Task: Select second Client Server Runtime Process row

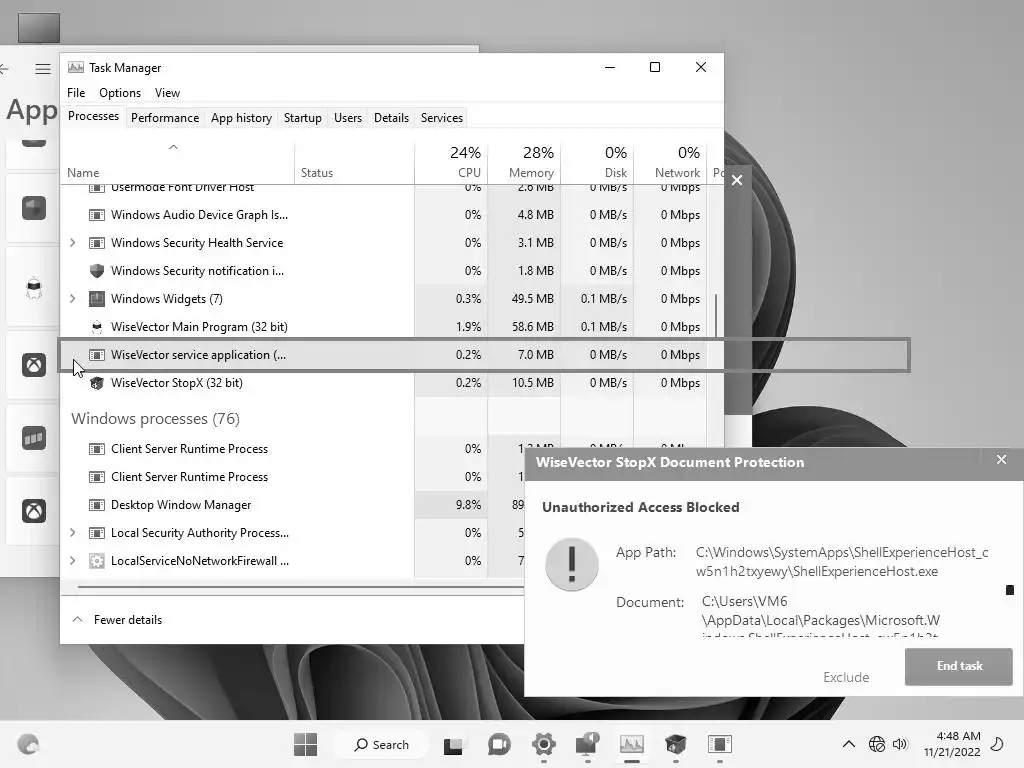Action: pos(294,477)
